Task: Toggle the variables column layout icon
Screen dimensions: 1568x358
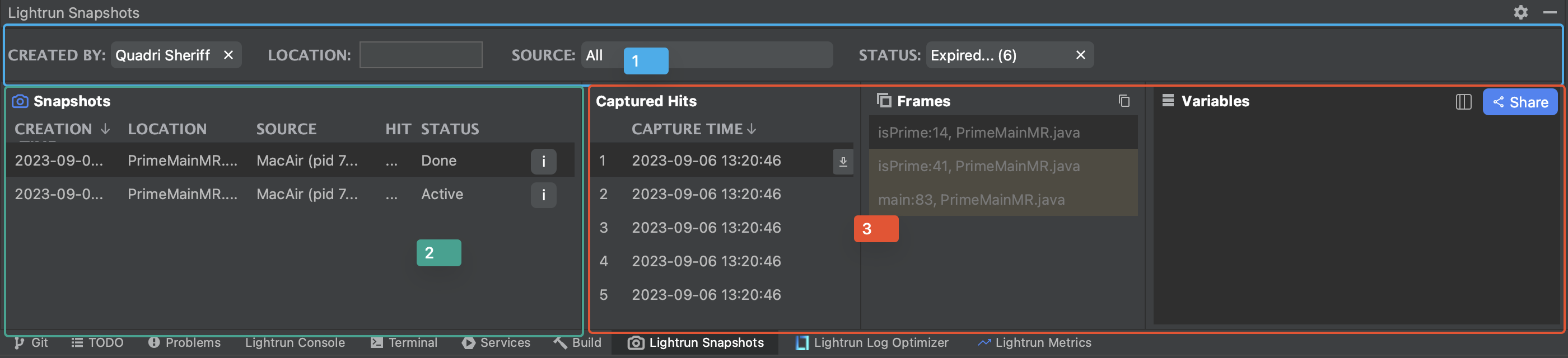Action: [1463, 101]
